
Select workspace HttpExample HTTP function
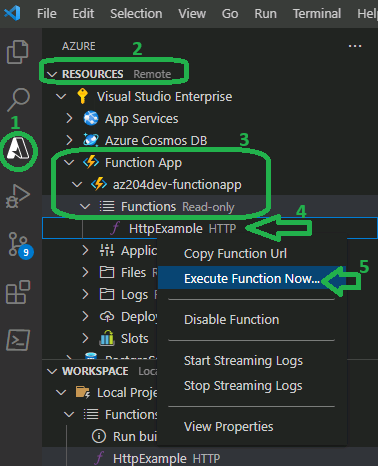click(210, 458)
